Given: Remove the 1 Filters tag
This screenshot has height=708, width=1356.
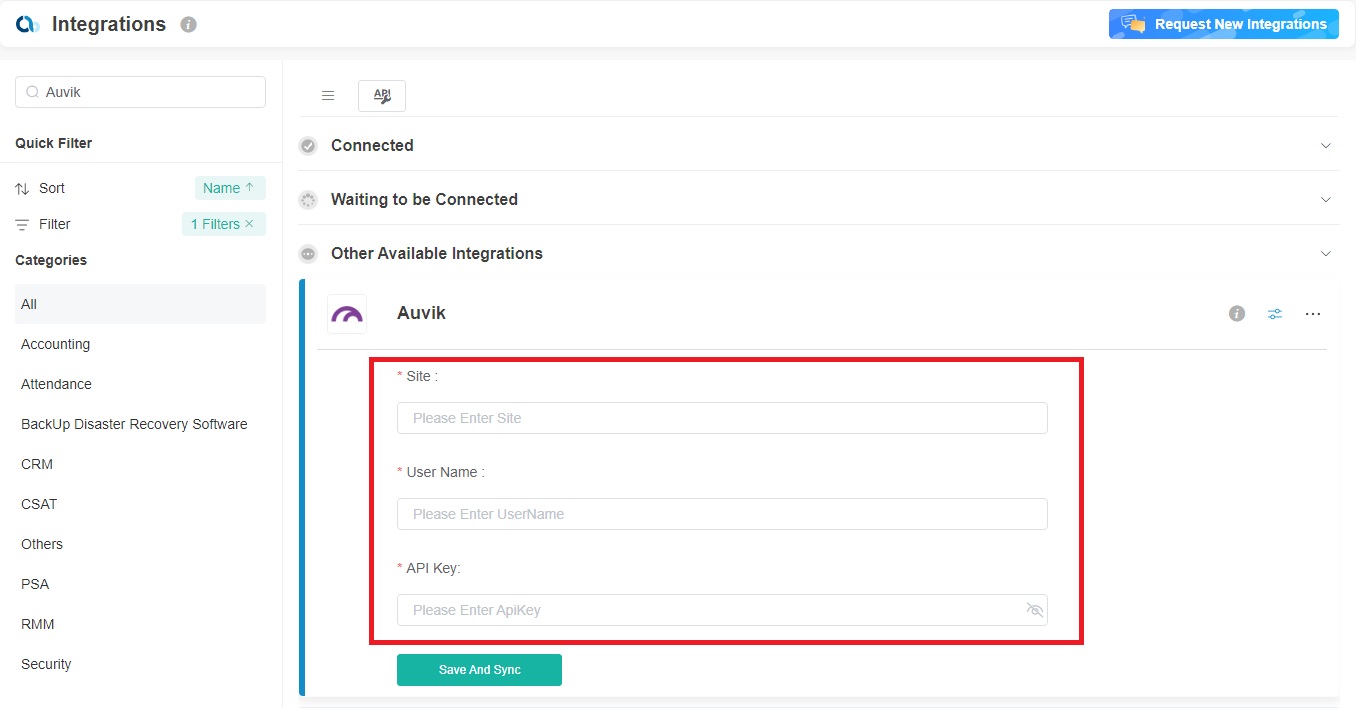Looking at the screenshot, I should [x=249, y=224].
